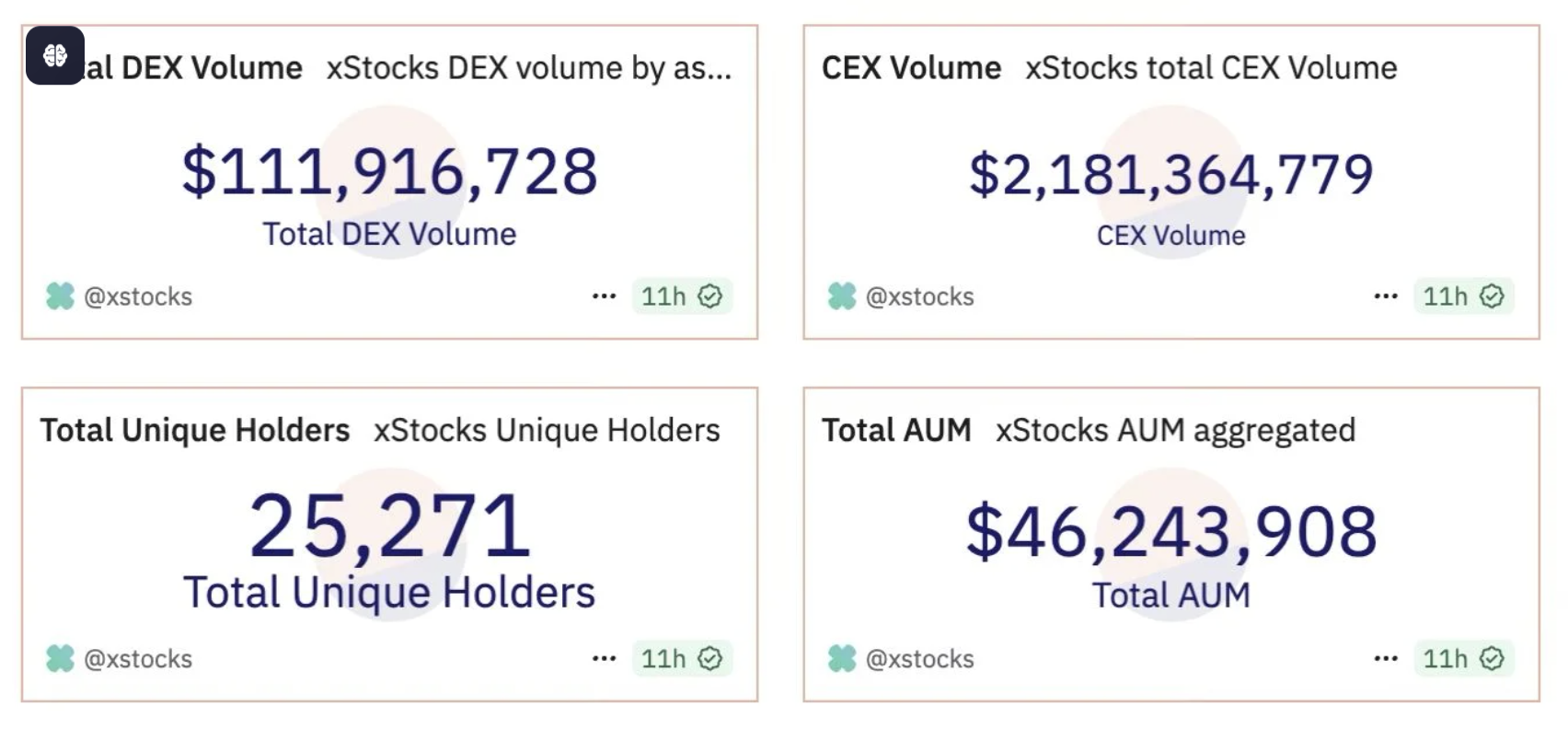Viewport: 1568px width, 729px height.
Task: Open the ellipsis menu on Total AUM card
Action: pyautogui.click(x=1385, y=658)
